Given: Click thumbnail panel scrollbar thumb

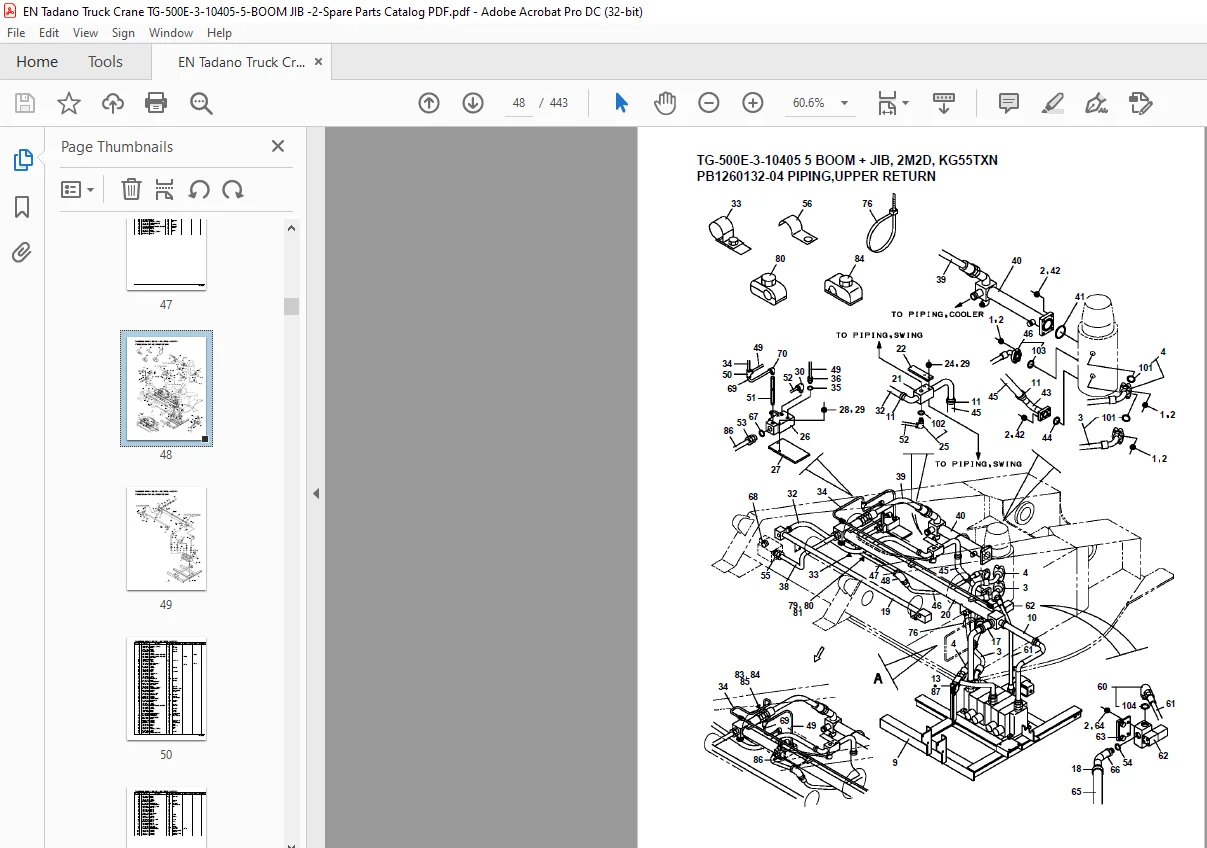Looking at the screenshot, I should 291,306.
